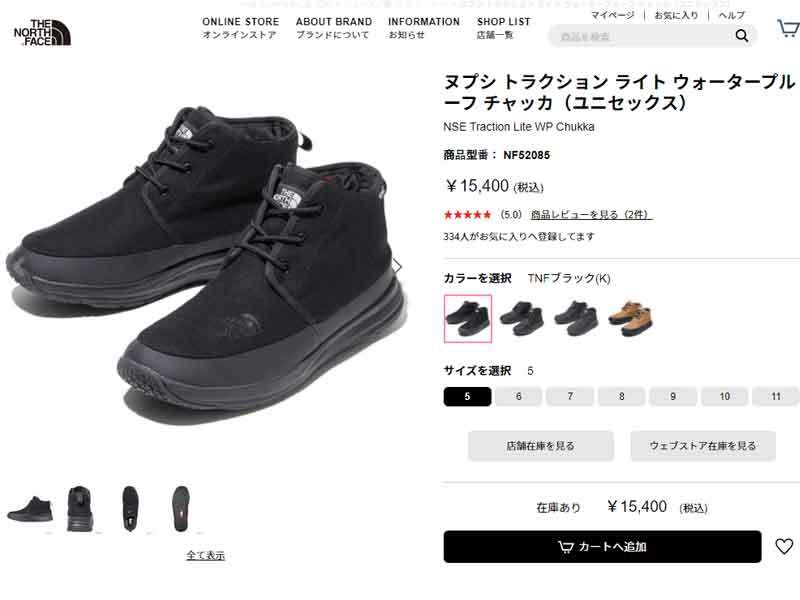
Task: Open ABOUT BRAND menu
Action: (334, 28)
